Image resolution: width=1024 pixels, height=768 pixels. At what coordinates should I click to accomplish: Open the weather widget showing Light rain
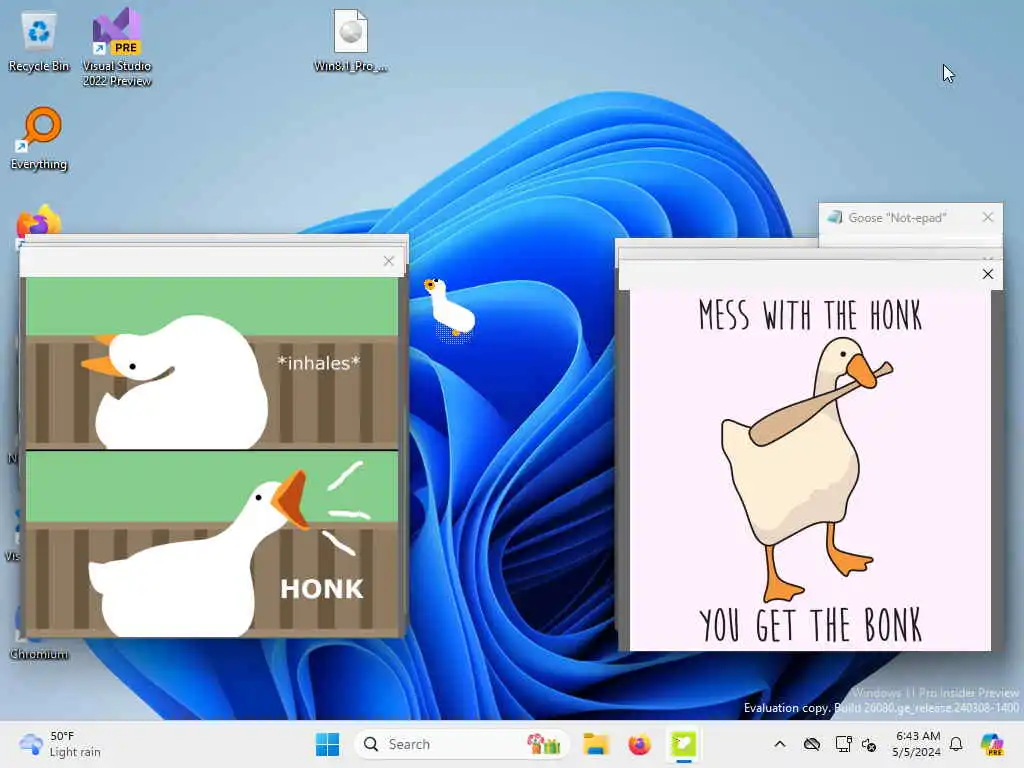(60, 744)
